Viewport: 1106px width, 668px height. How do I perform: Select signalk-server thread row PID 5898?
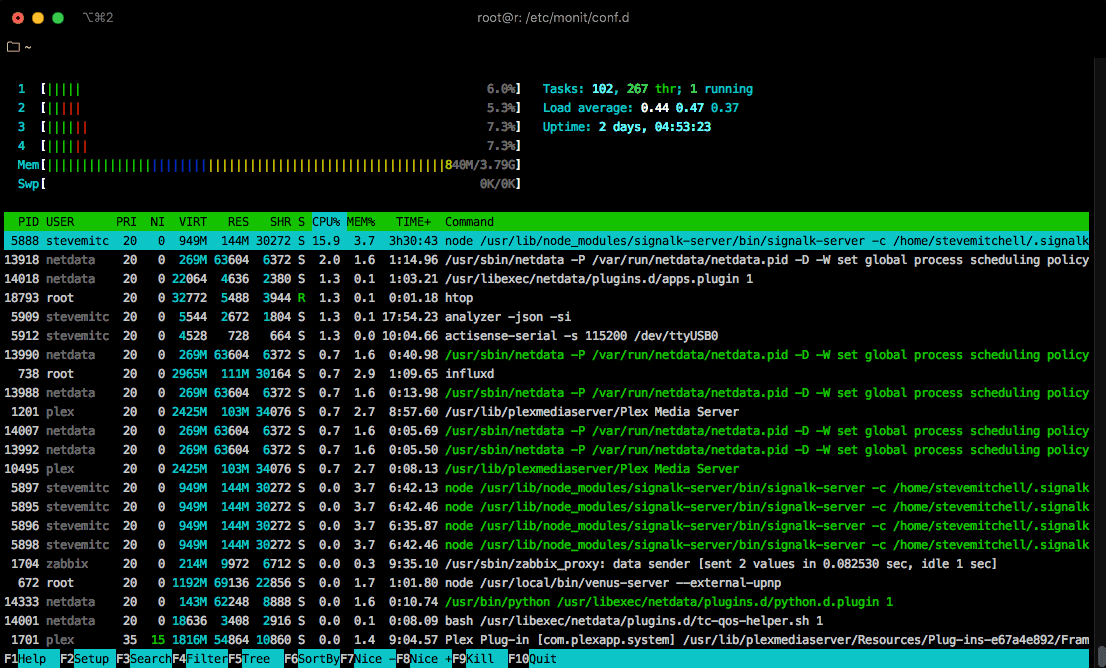547,545
